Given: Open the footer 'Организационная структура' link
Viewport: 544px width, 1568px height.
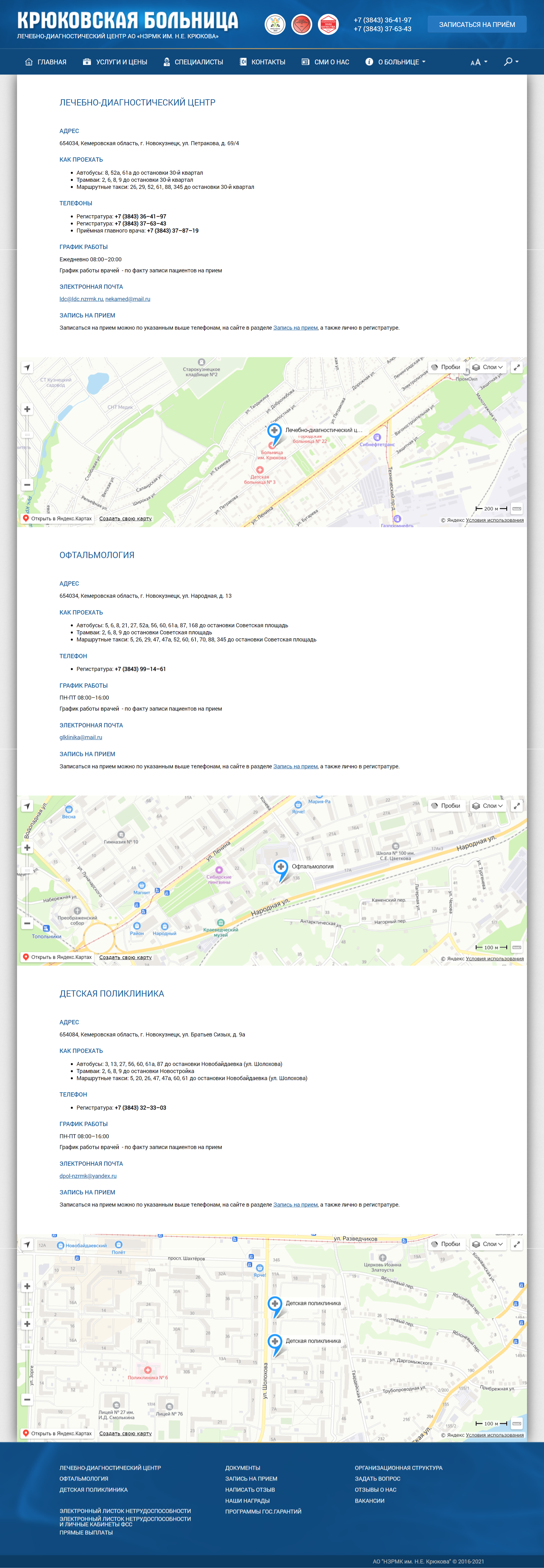Looking at the screenshot, I should pos(399,1468).
